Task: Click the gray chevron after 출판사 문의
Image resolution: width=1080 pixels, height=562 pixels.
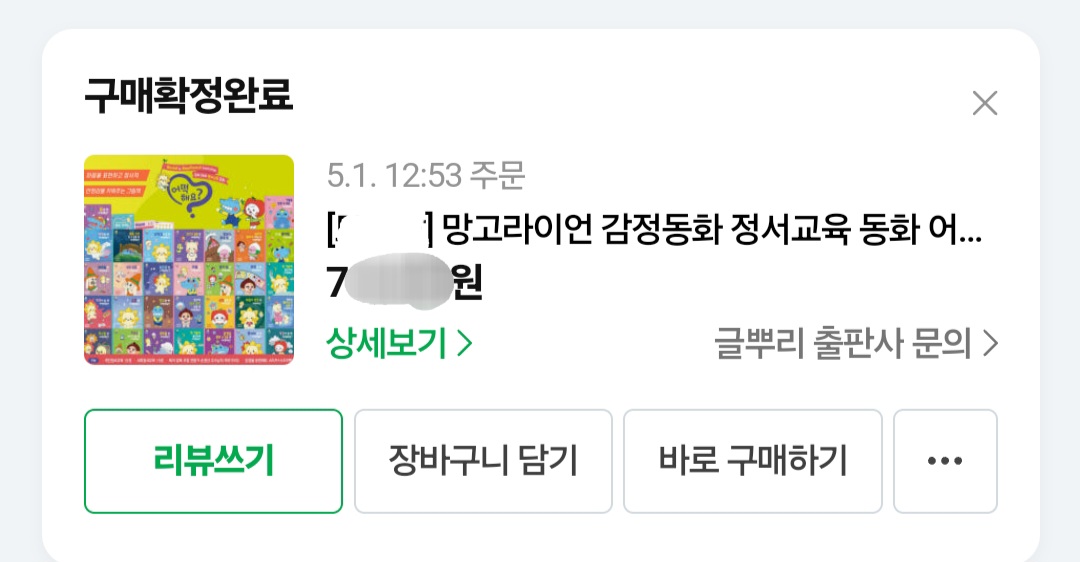Action: coord(990,344)
